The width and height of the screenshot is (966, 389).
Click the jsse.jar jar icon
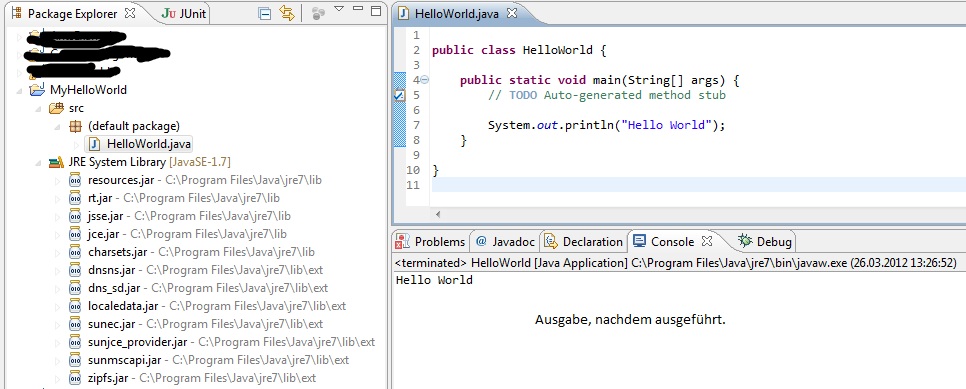(x=75, y=216)
